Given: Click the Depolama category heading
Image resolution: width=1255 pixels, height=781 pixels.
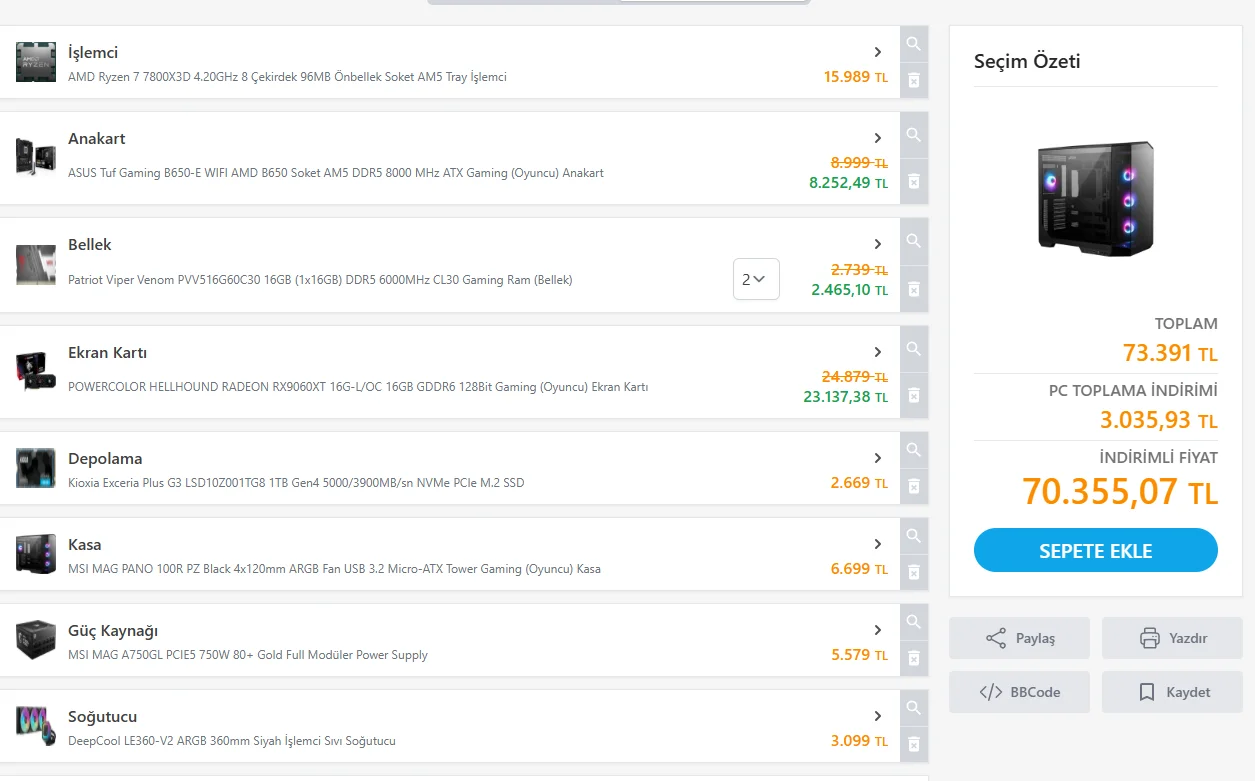Looking at the screenshot, I should tap(105, 459).
